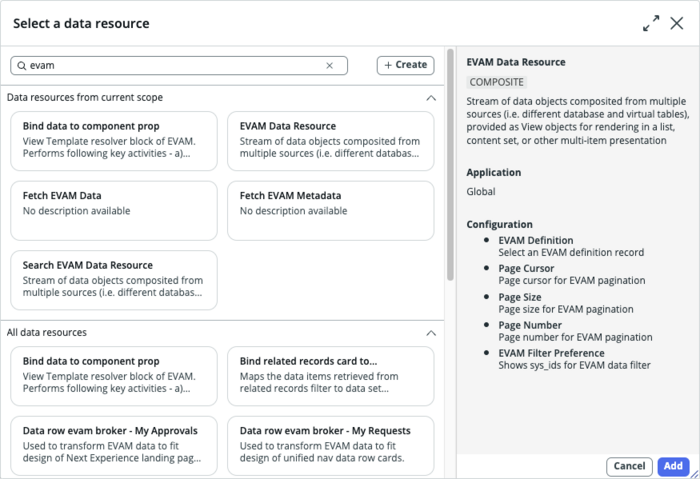Select Bind related records card to... card
The height and width of the screenshot is (479, 700).
pos(331,376)
